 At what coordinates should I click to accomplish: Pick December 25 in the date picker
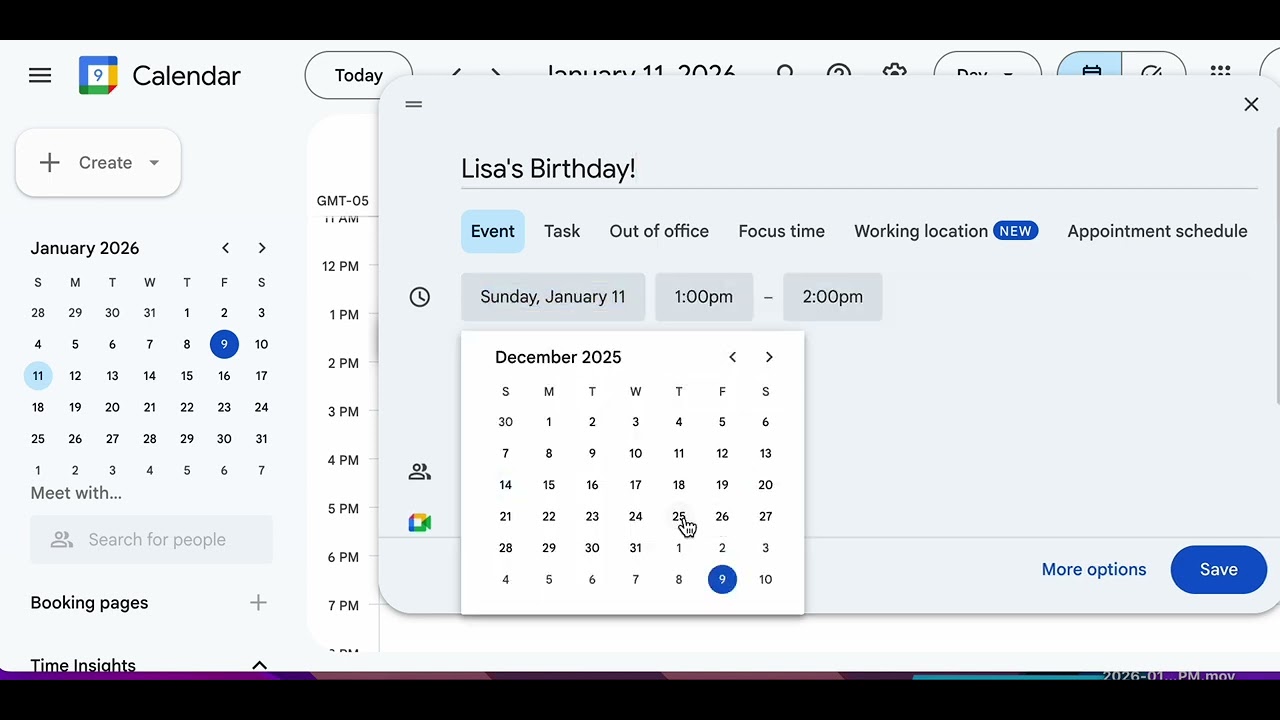click(679, 517)
